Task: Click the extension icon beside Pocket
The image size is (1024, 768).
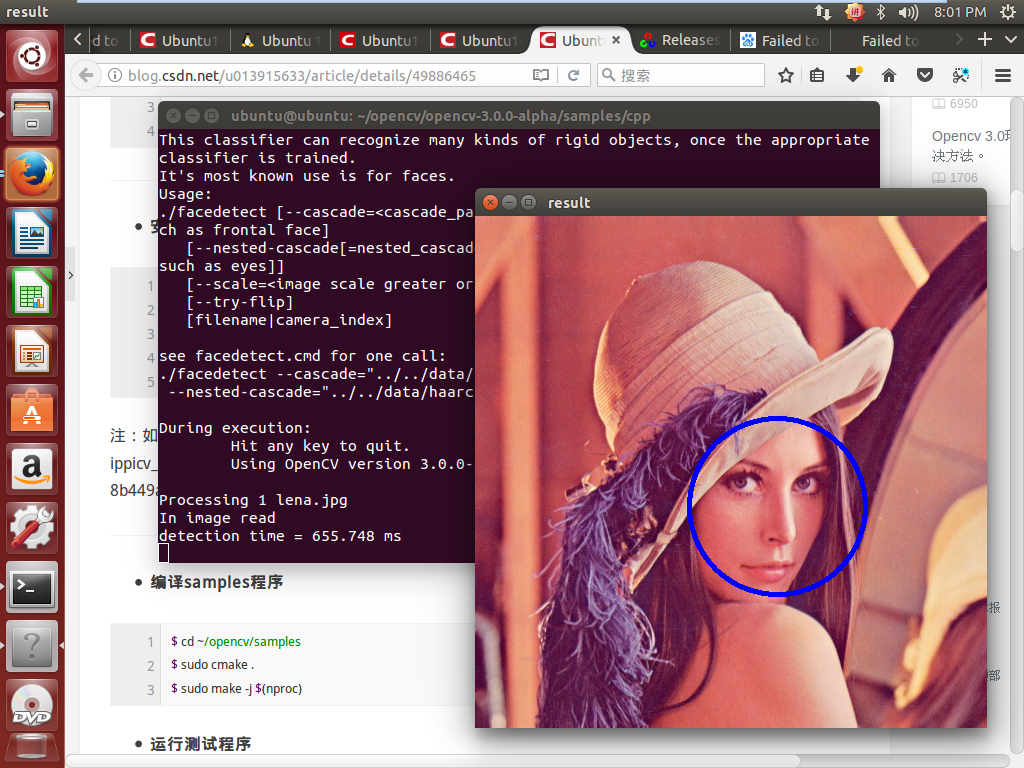Action: click(x=961, y=75)
